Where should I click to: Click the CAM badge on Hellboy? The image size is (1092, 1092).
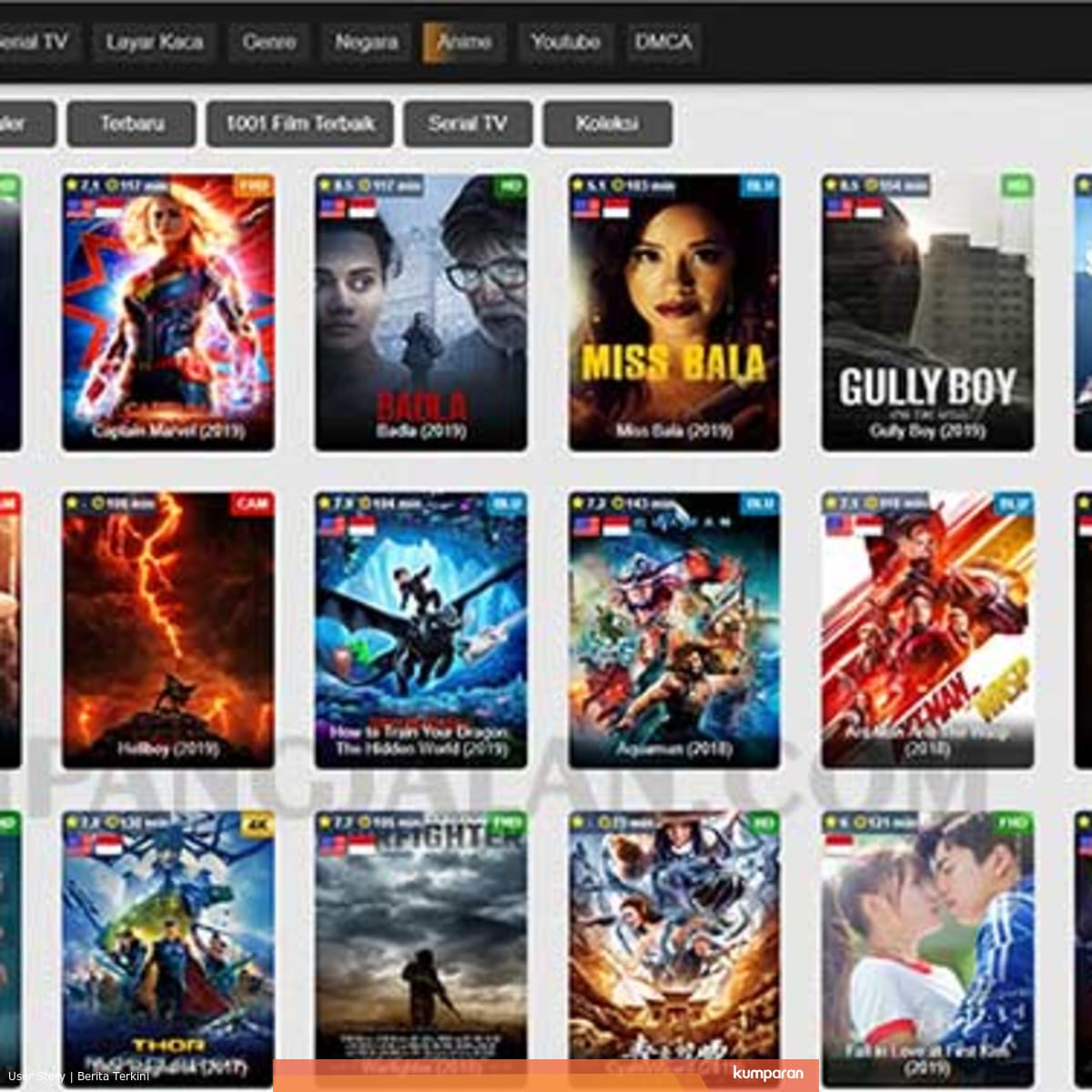(253, 503)
